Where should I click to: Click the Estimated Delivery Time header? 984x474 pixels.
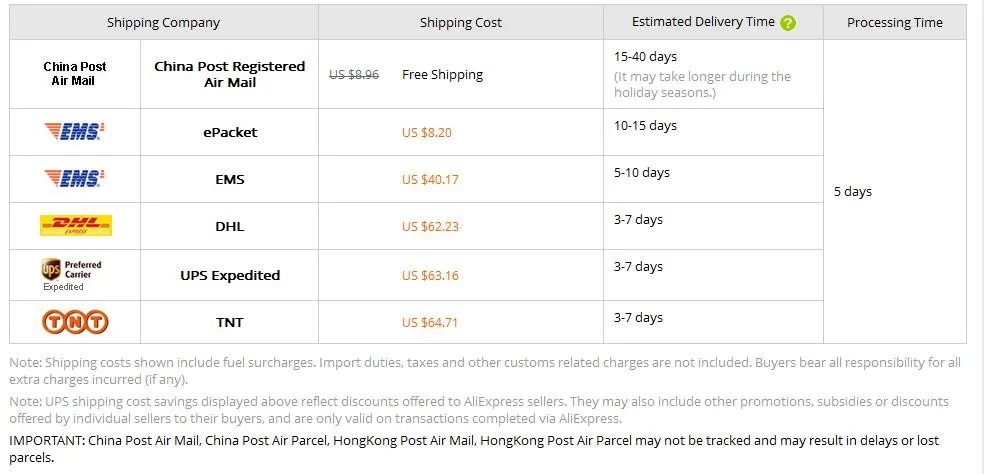[x=703, y=22]
